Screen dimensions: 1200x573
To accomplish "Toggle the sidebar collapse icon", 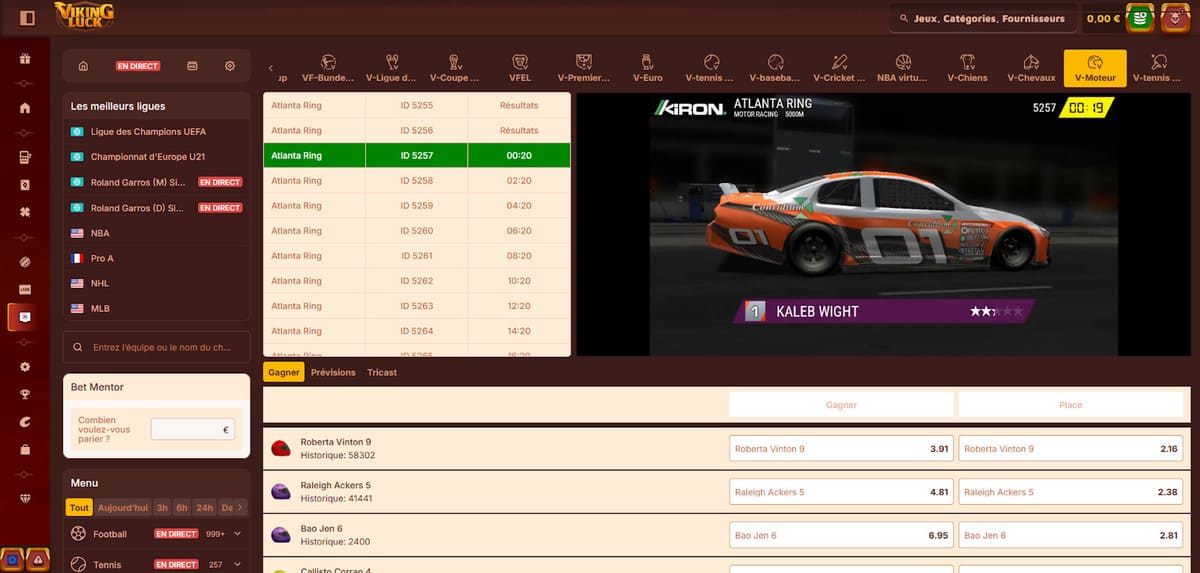I will (27, 17).
